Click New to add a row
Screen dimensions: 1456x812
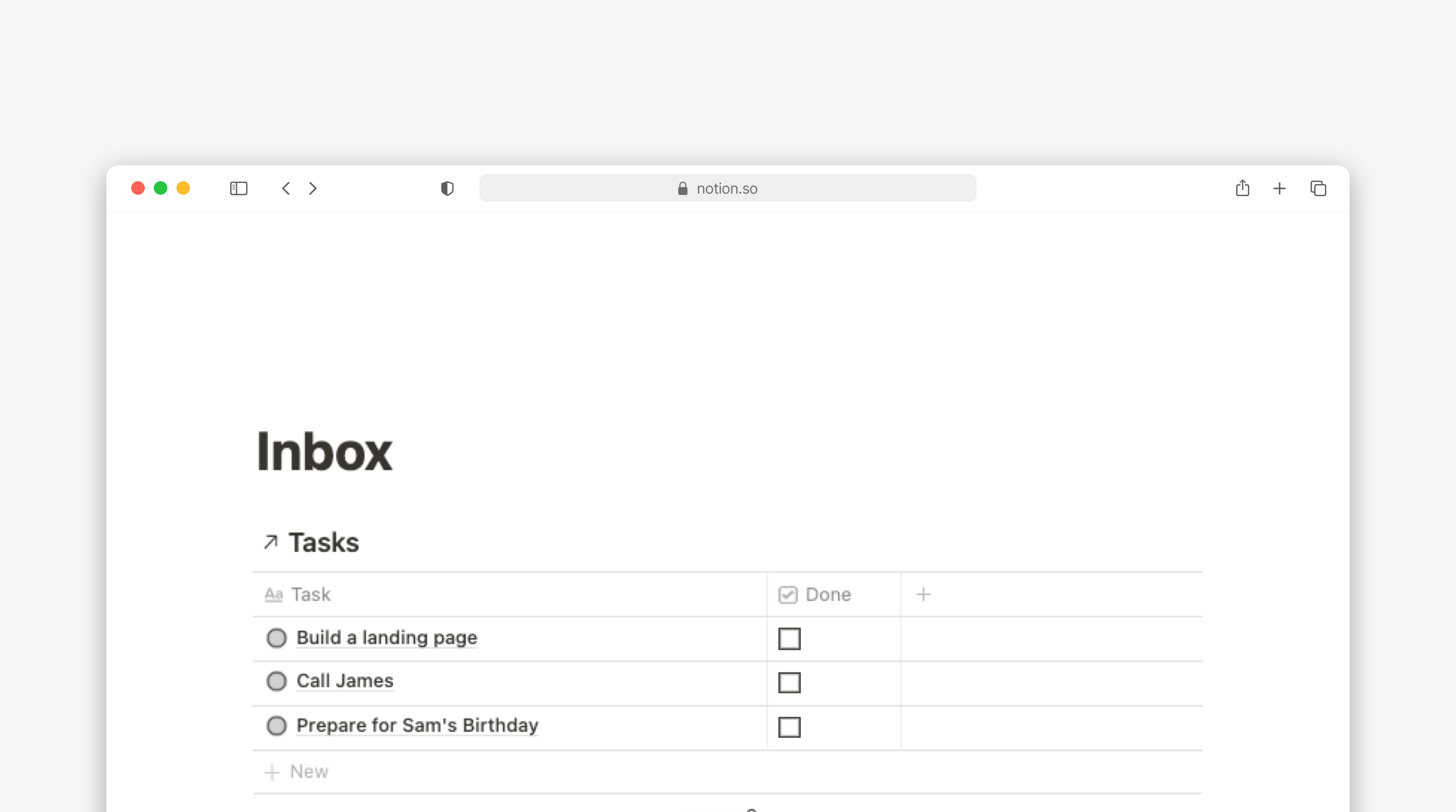click(x=308, y=771)
